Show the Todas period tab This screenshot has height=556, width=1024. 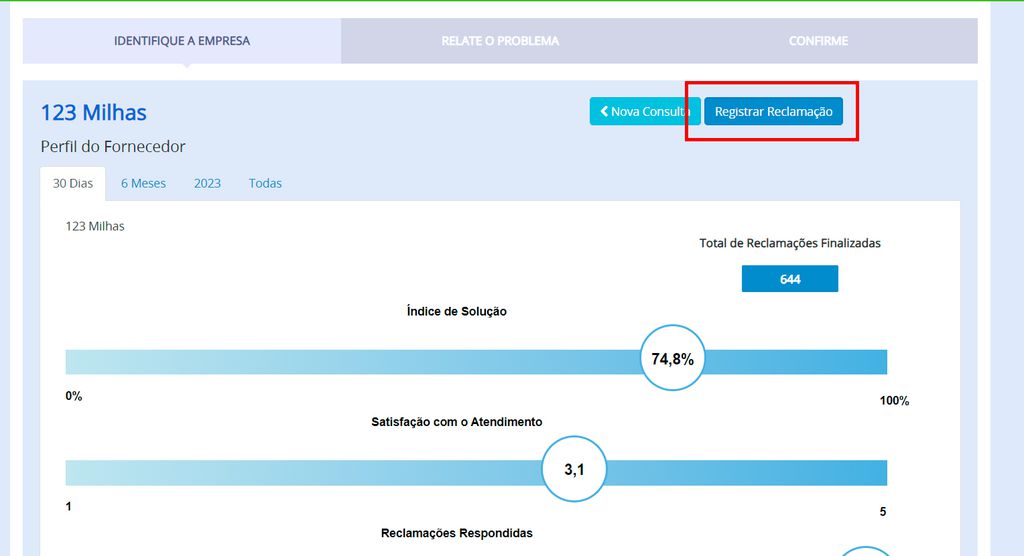pyautogui.click(x=265, y=184)
